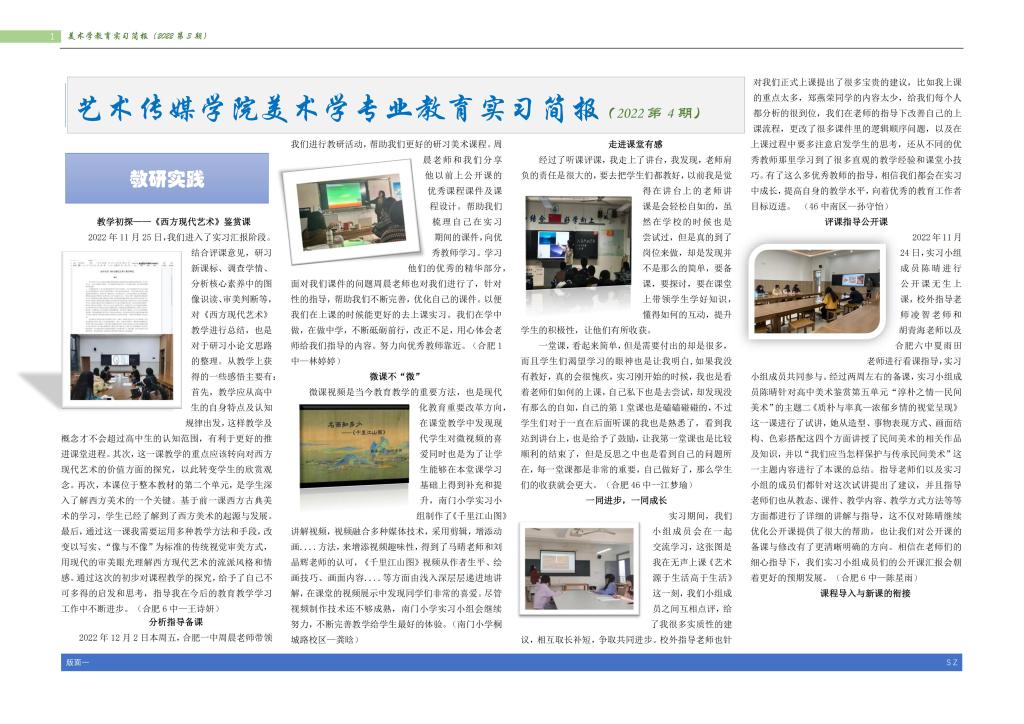
Task: Click the running header 美术学教育实习简报 at the top
Action: pyautogui.click(x=137, y=36)
